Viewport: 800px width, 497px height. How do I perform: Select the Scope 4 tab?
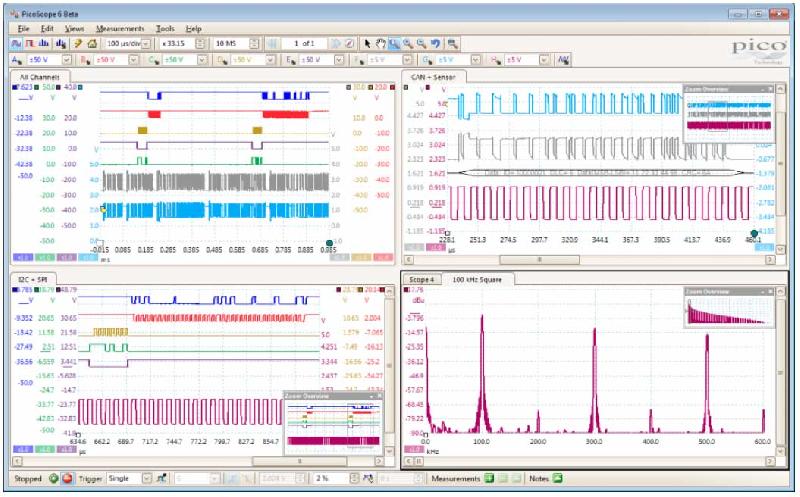pyautogui.click(x=422, y=279)
